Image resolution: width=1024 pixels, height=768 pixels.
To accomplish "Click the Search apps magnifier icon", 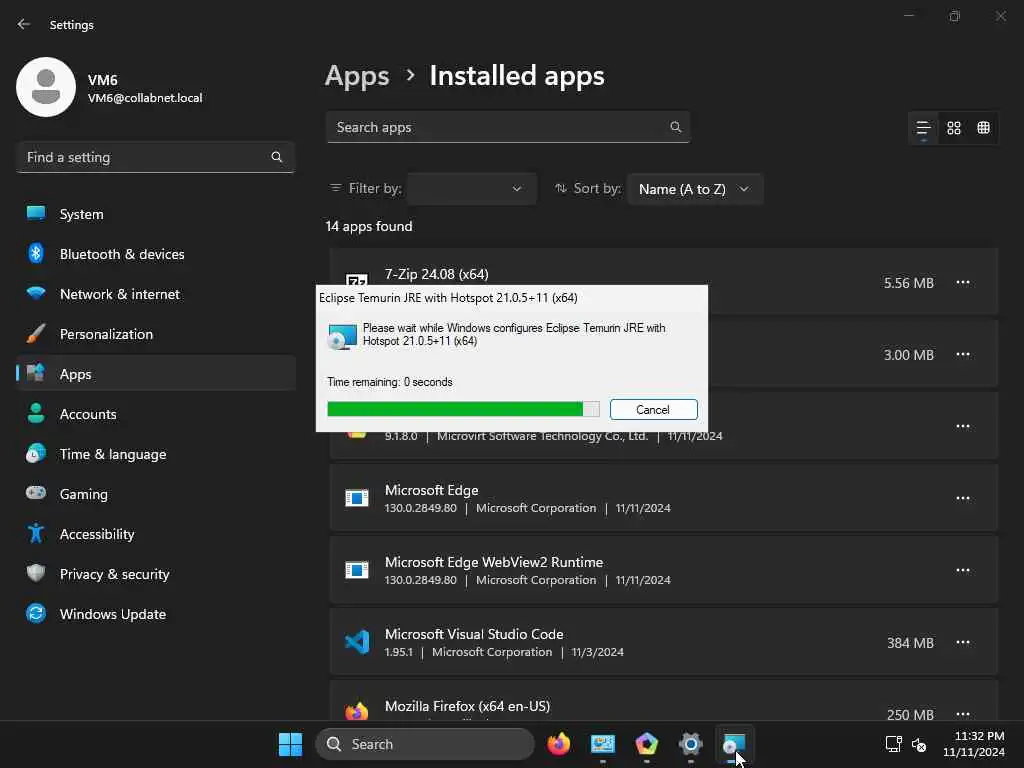I will coord(676,127).
